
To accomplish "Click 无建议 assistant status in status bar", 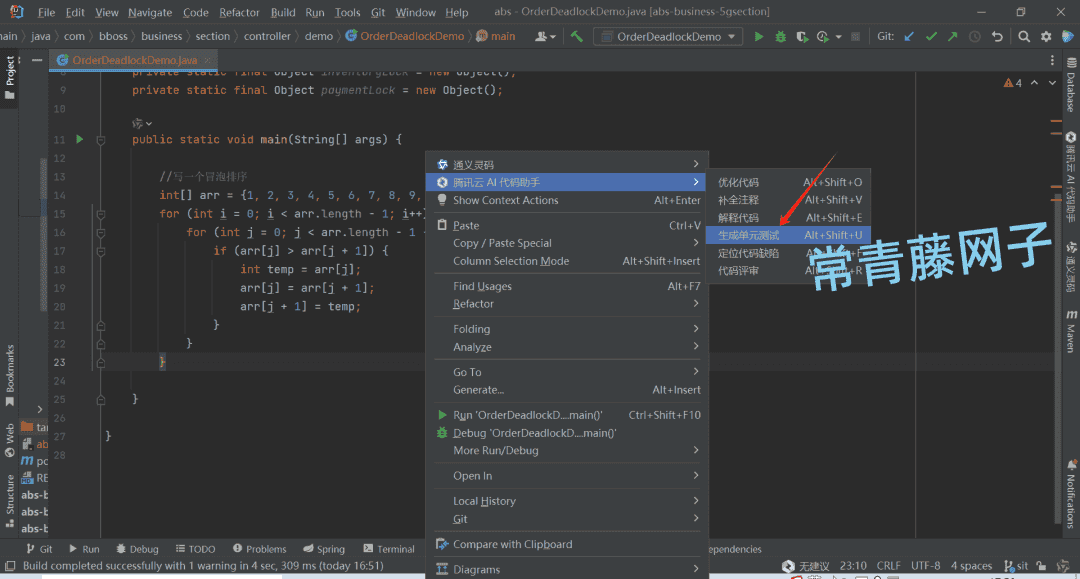I will (x=806, y=566).
